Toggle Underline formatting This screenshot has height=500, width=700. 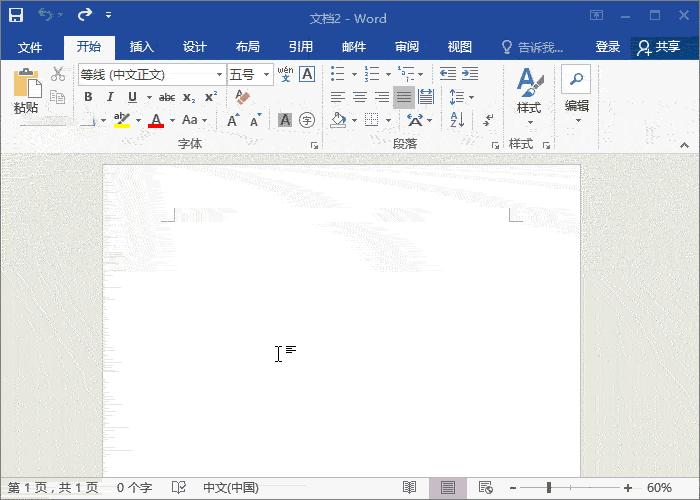tap(132, 97)
